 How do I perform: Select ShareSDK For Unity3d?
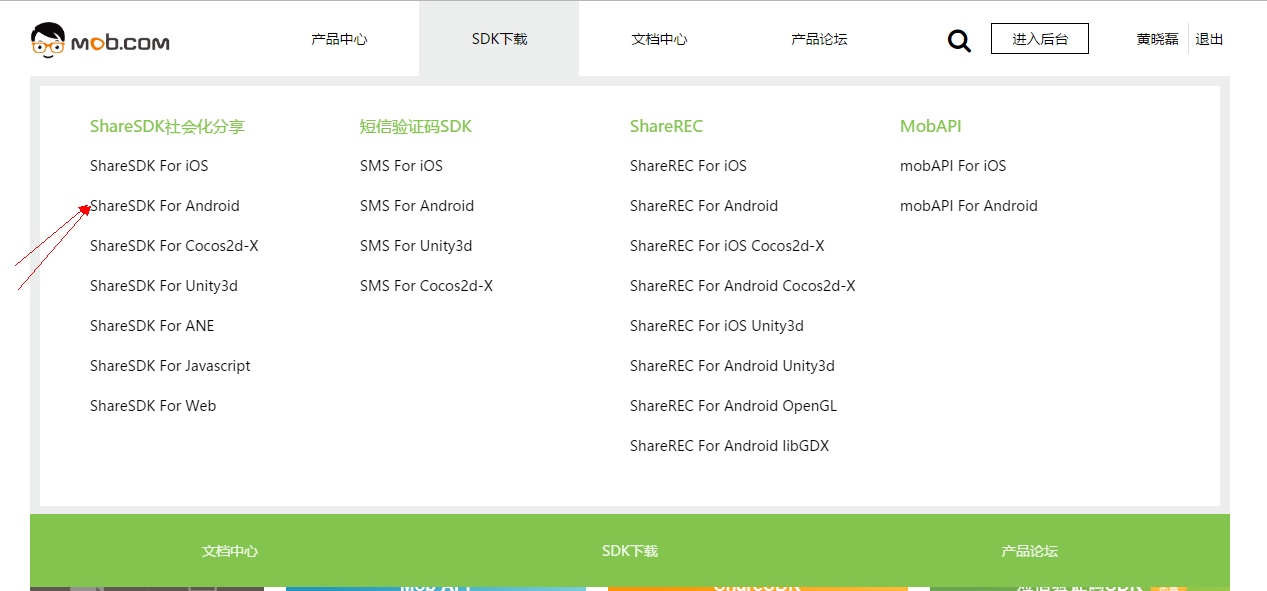tap(164, 286)
